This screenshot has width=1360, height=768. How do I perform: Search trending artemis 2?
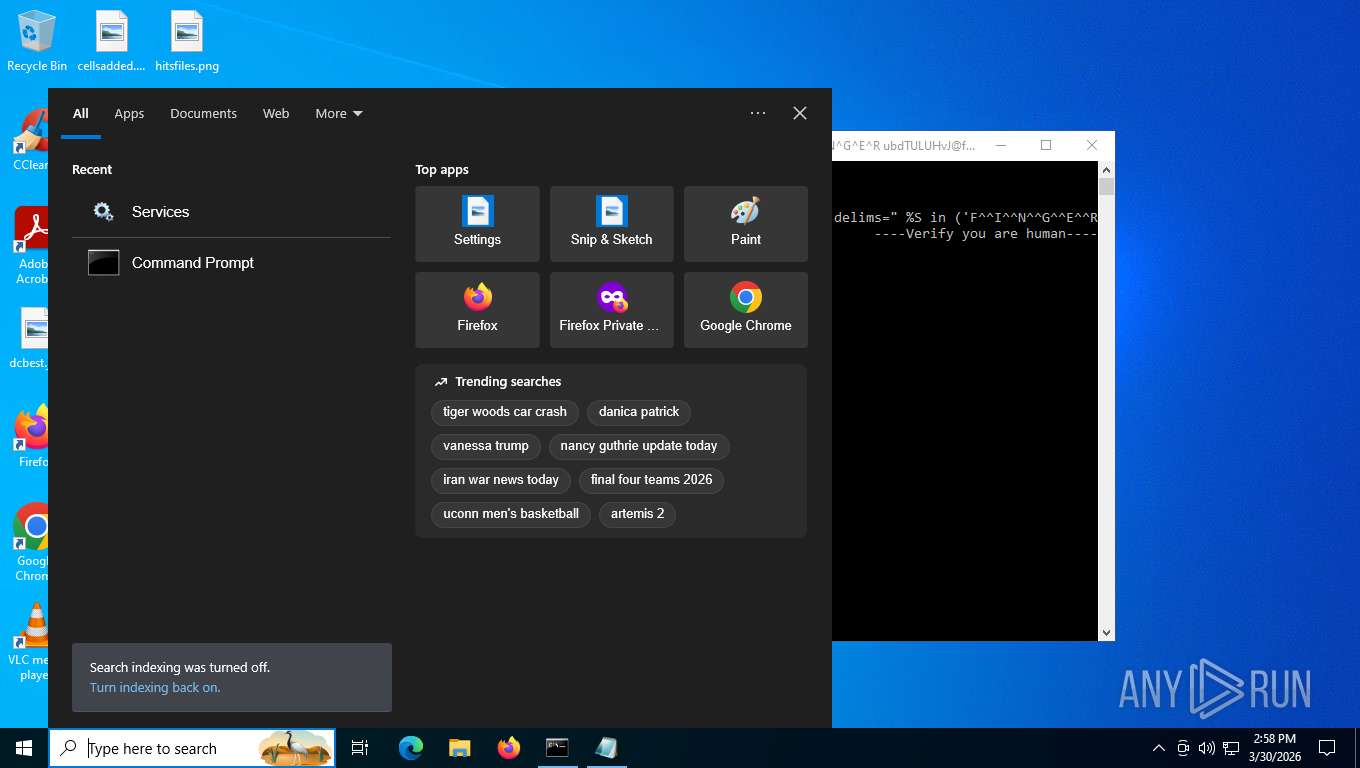(638, 514)
